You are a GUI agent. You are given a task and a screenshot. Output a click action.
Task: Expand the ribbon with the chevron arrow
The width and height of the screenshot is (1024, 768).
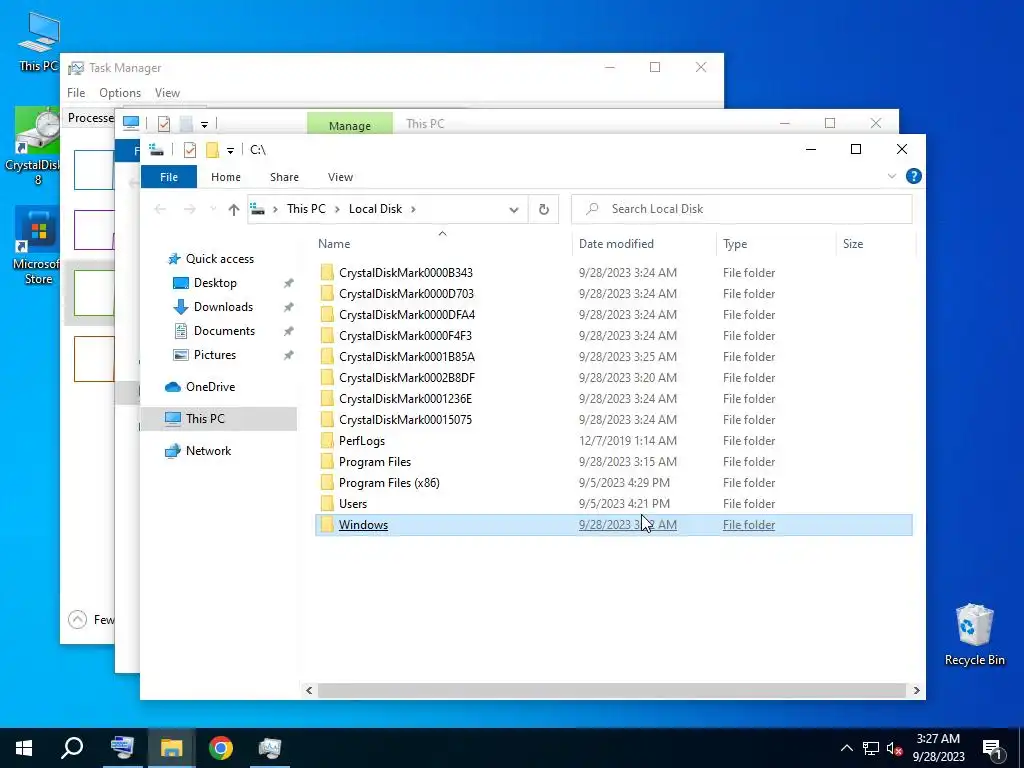pyautogui.click(x=891, y=176)
